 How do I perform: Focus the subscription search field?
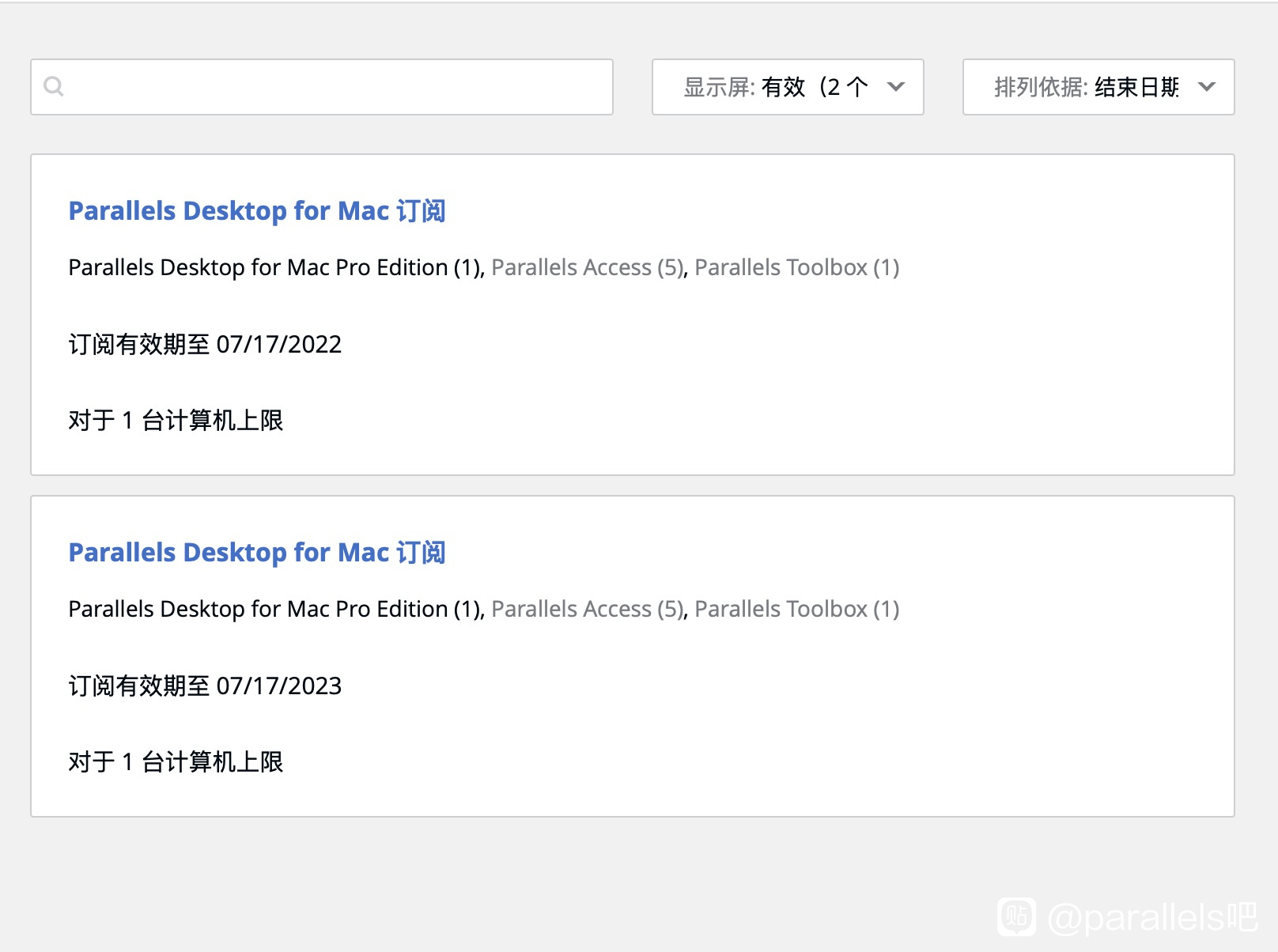[322, 87]
